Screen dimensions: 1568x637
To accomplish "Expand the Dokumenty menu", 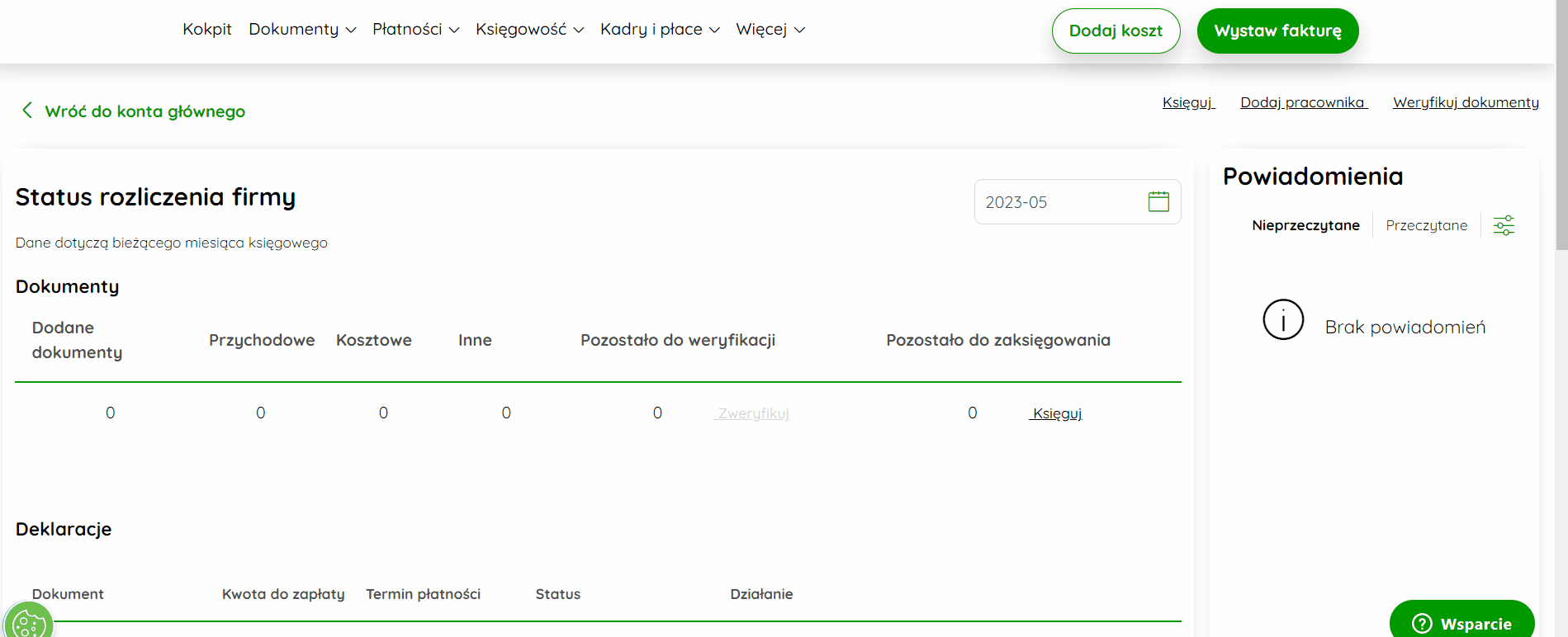I will (302, 30).
